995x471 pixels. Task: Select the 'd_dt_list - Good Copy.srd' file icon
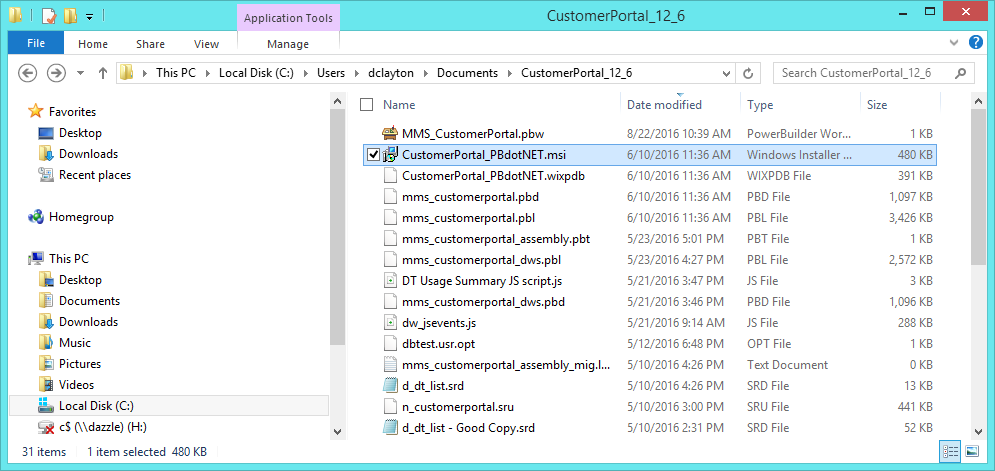(x=390, y=428)
